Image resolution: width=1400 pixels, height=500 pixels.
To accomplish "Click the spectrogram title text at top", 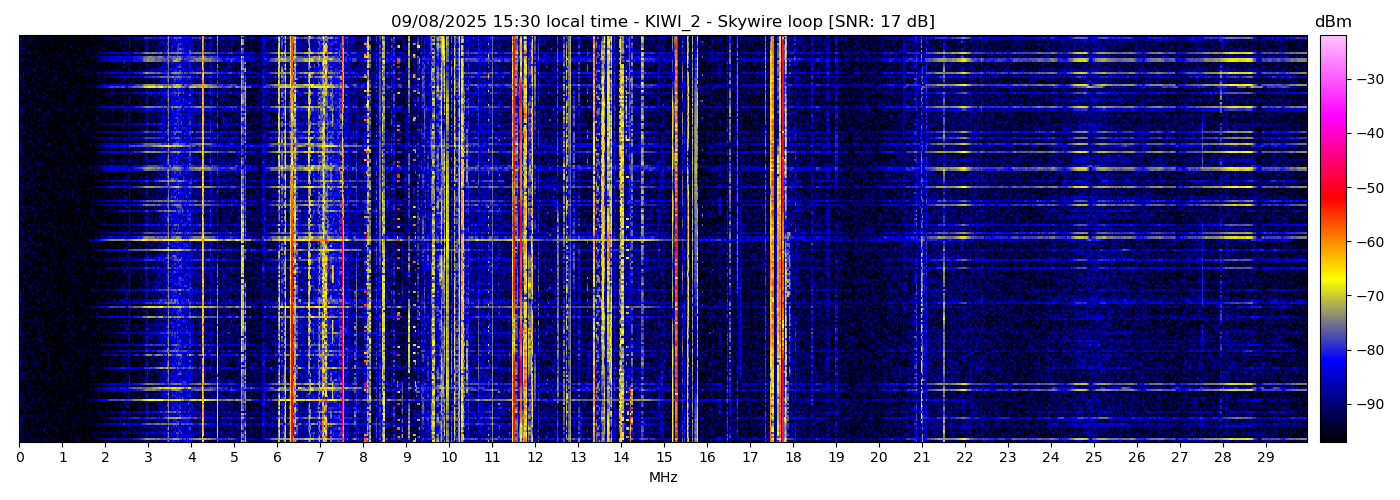I will click(662, 22).
